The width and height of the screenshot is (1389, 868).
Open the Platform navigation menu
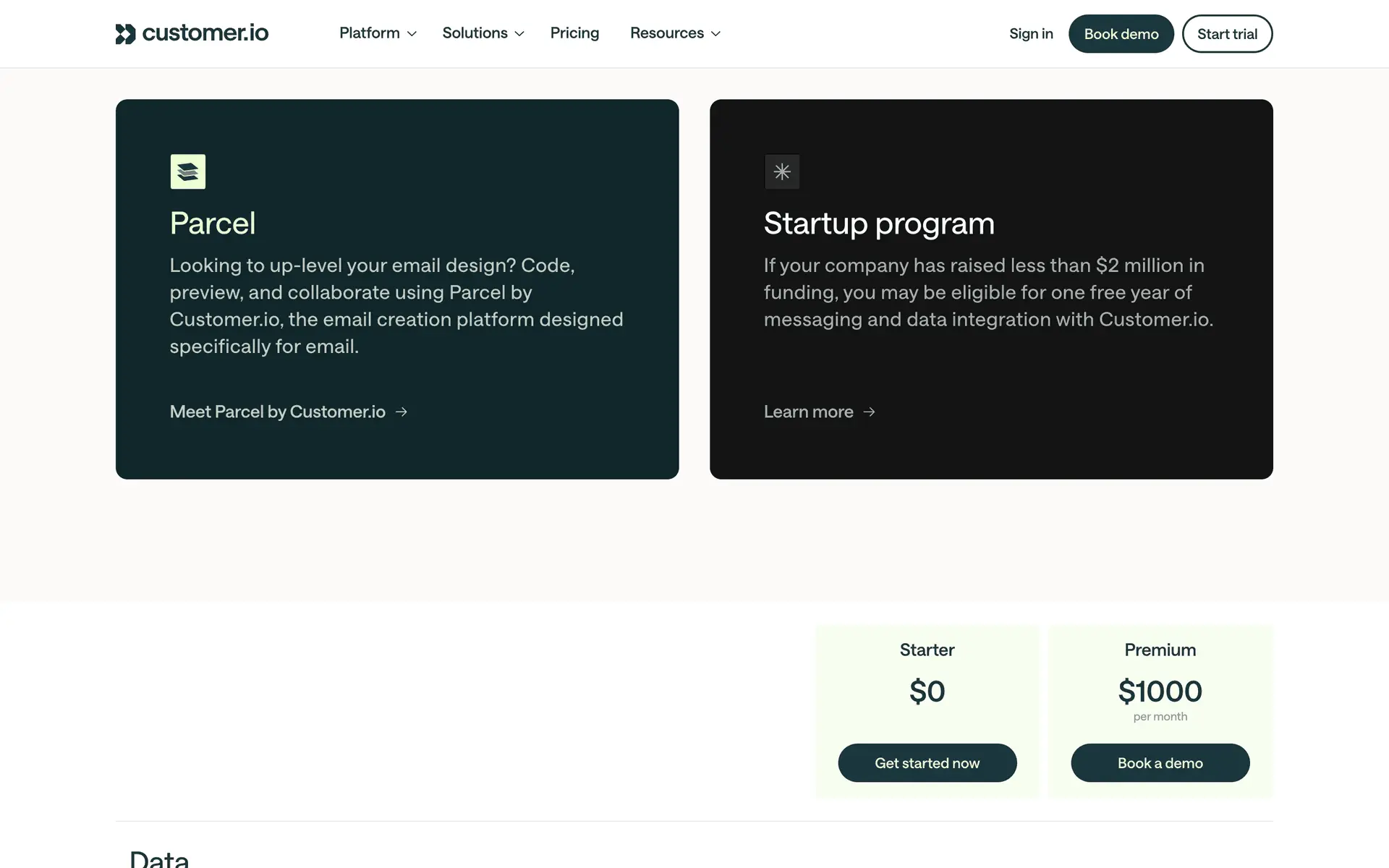[370, 33]
